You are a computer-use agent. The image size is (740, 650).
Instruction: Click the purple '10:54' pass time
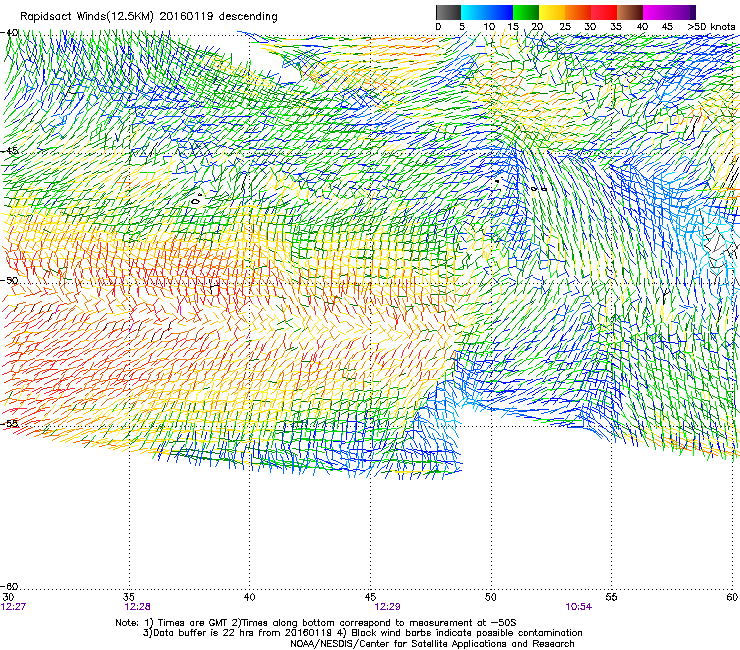[x=579, y=607]
